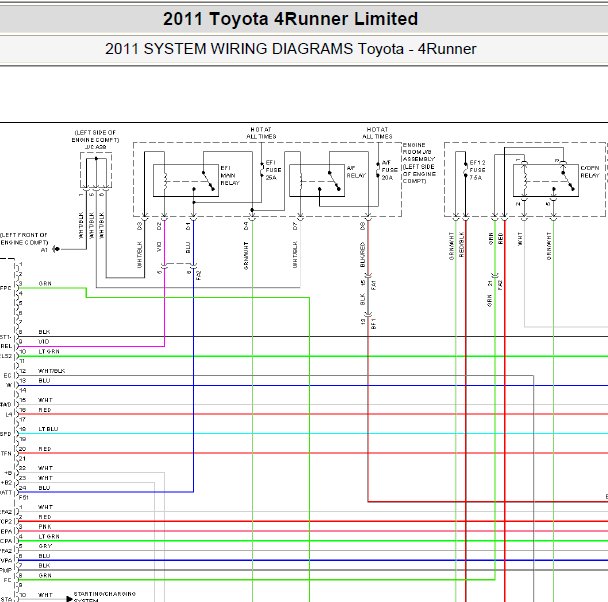Click the STARTING/CHARGING SYSTEM arrow marker
608x602 pixels.
(x=69, y=599)
